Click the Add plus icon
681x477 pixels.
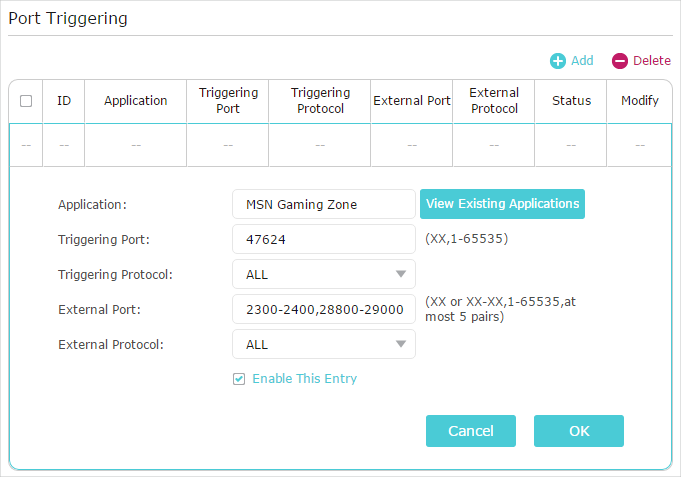point(558,61)
